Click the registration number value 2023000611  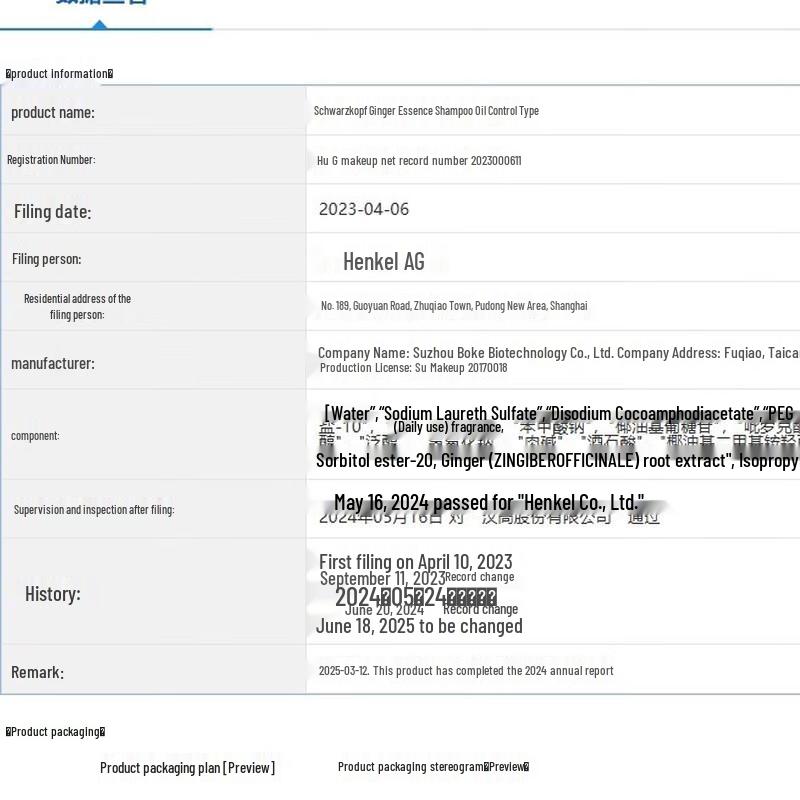click(419, 160)
